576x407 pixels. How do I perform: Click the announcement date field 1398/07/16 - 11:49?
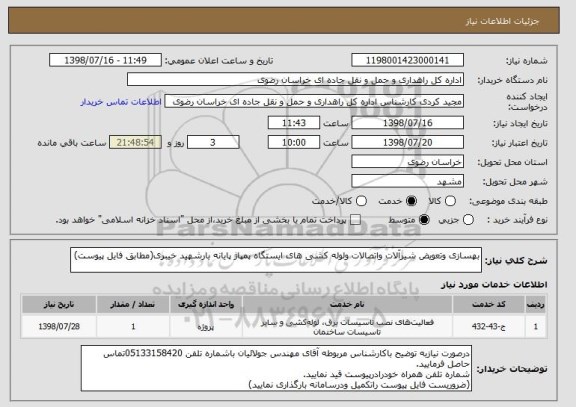click(x=105, y=60)
